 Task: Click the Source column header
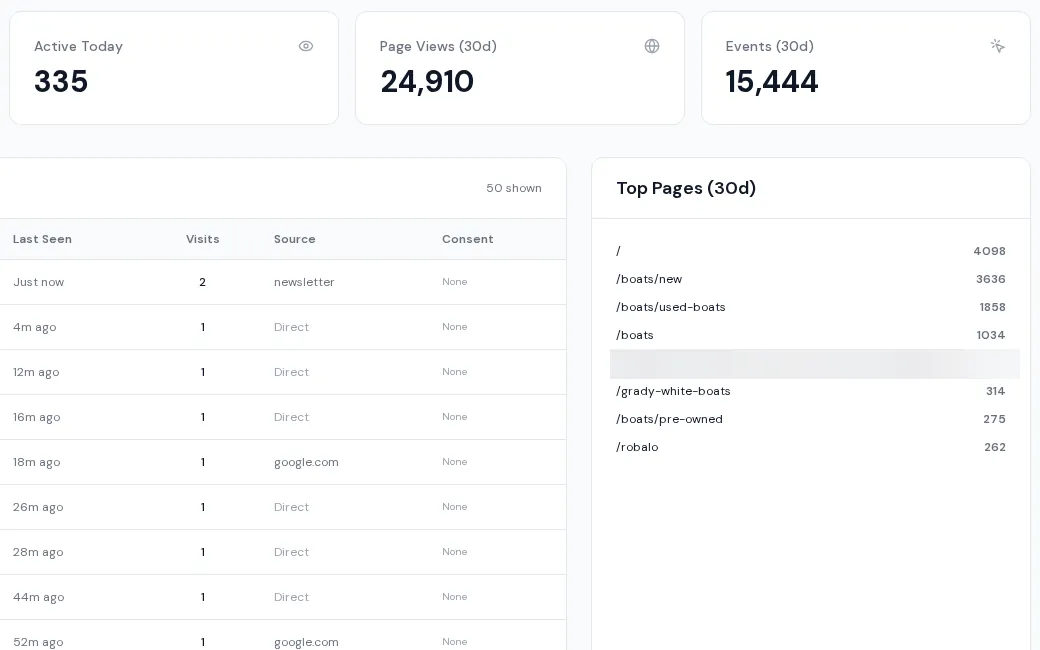pyautogui.click(x=294, y=239)
